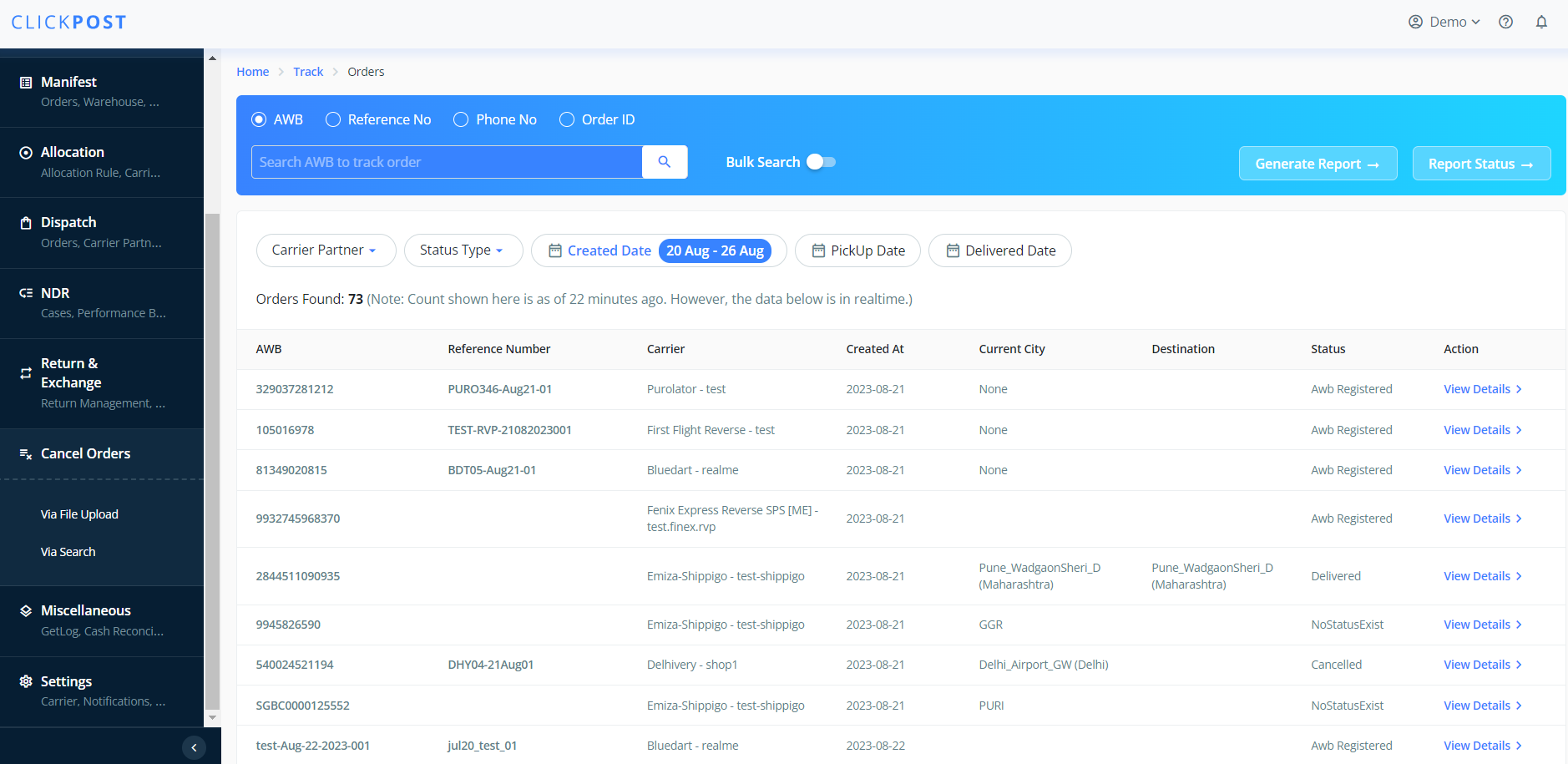Click the Delivered status cell
The height and width of the screenshot is (764, 1568).
(1336, 576)
